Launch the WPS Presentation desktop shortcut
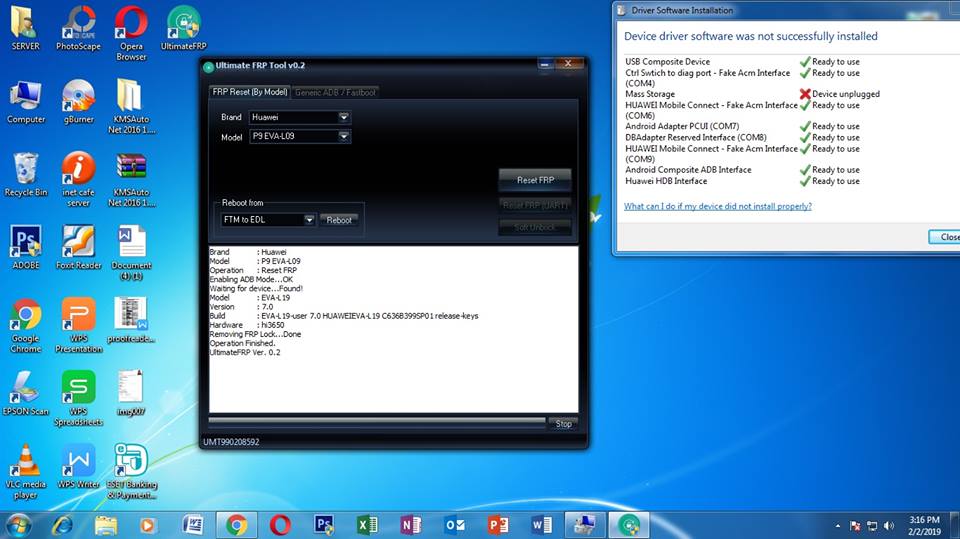Image resolution: width=960 pixels, height=539 pixels. (78, 326)
